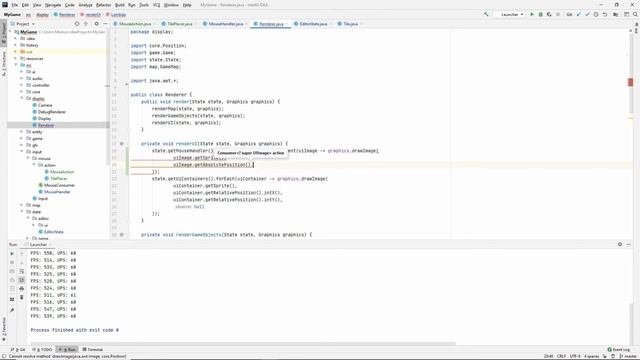Open the Build menu
The height and width of the screenshot is (360, 640).
click(x=120, y=5)
